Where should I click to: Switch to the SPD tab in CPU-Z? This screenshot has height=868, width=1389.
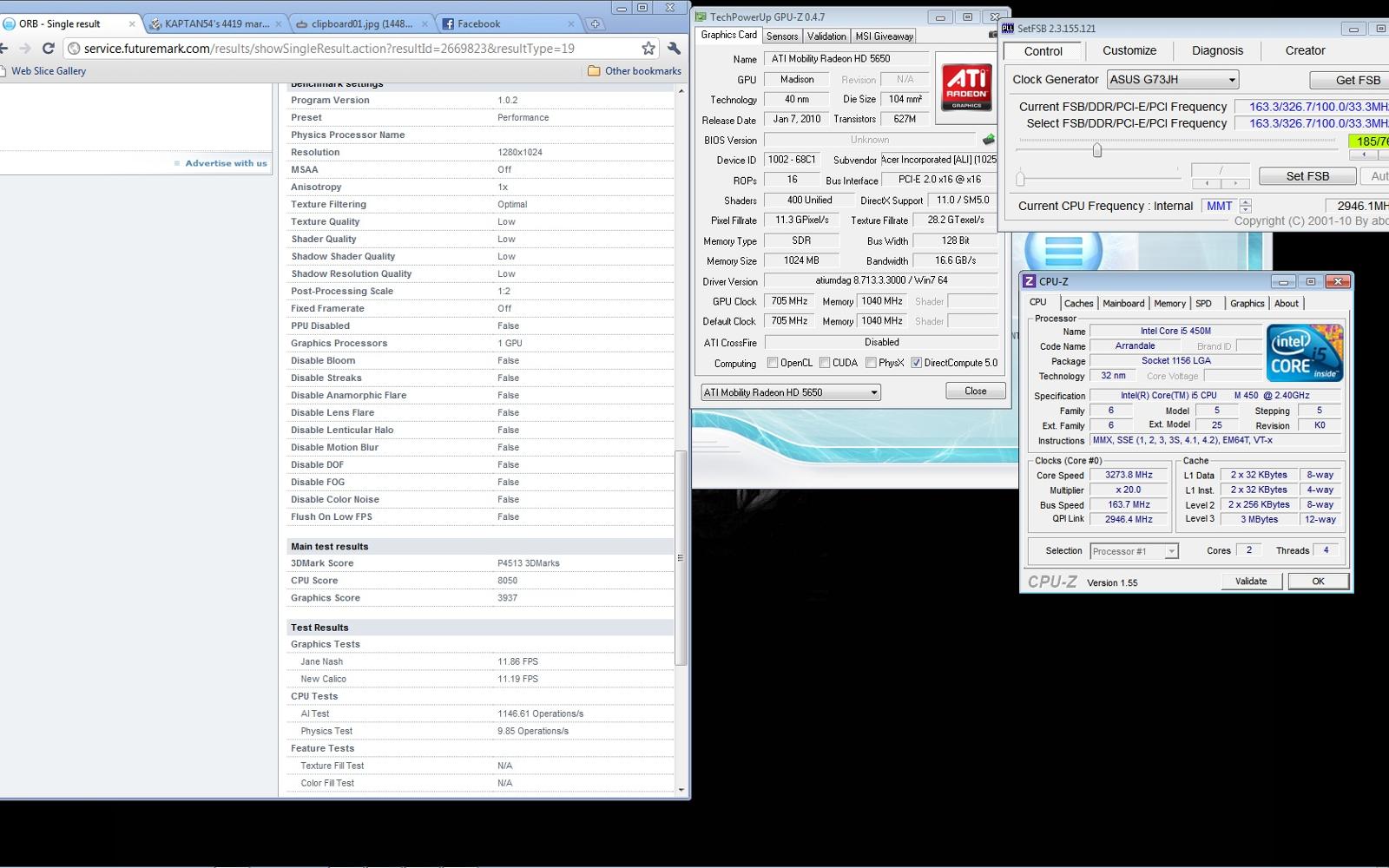(x=1203, y=304)
